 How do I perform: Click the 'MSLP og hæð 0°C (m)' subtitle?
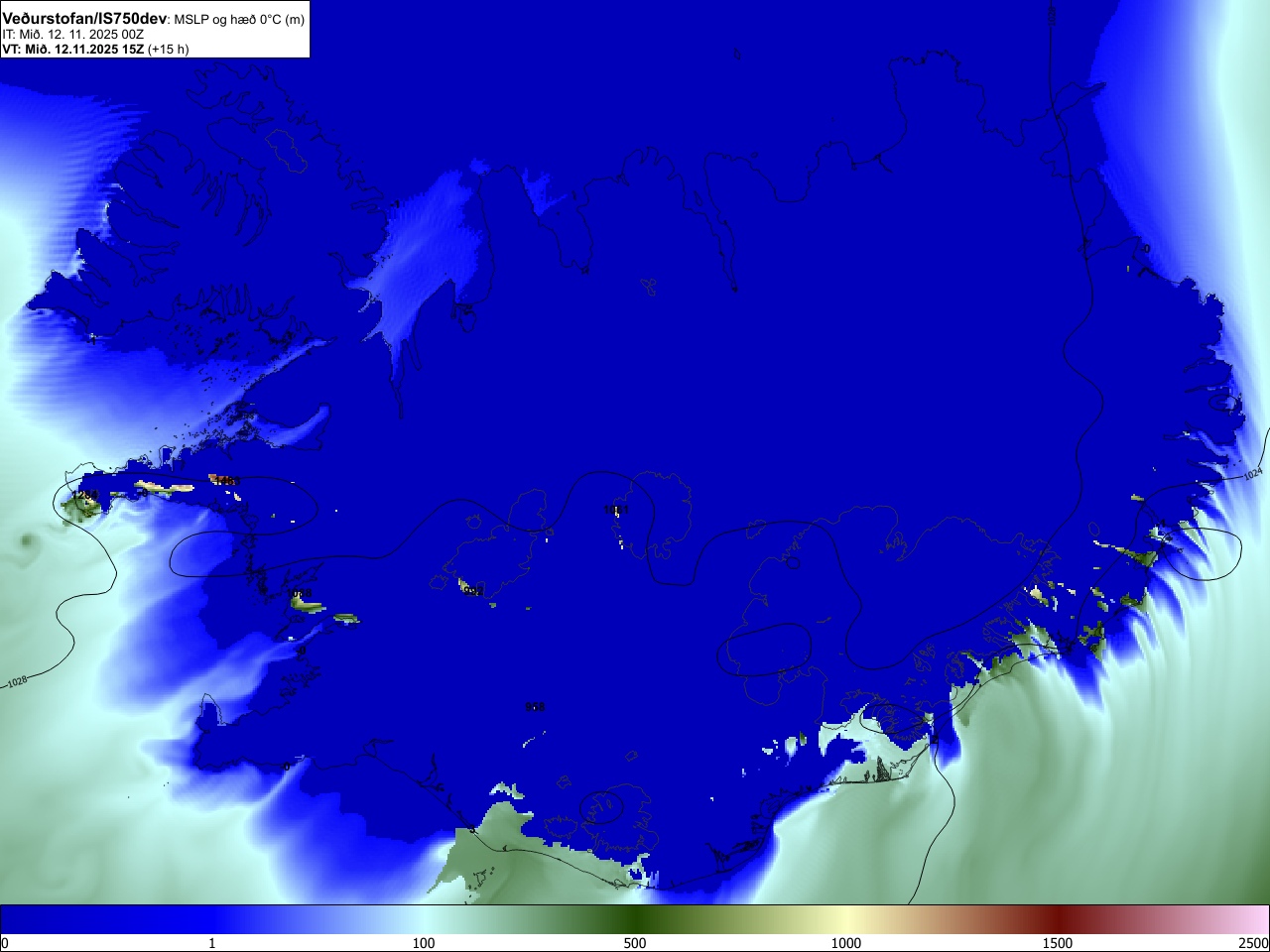coord(239,20)
